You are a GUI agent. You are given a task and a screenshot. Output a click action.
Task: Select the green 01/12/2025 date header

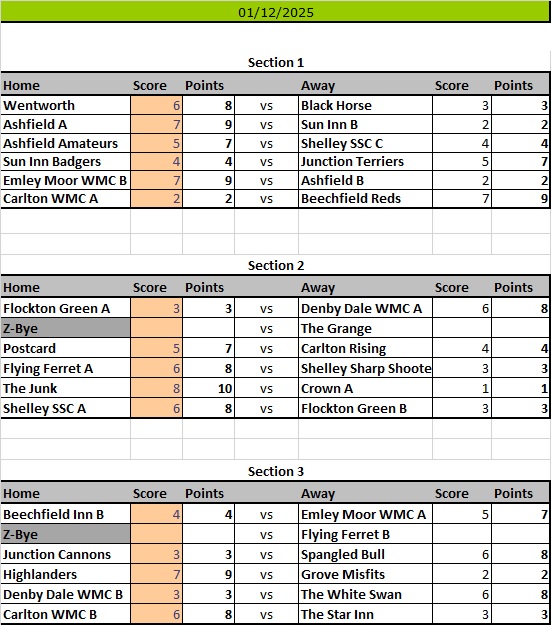tap(276, 11)
